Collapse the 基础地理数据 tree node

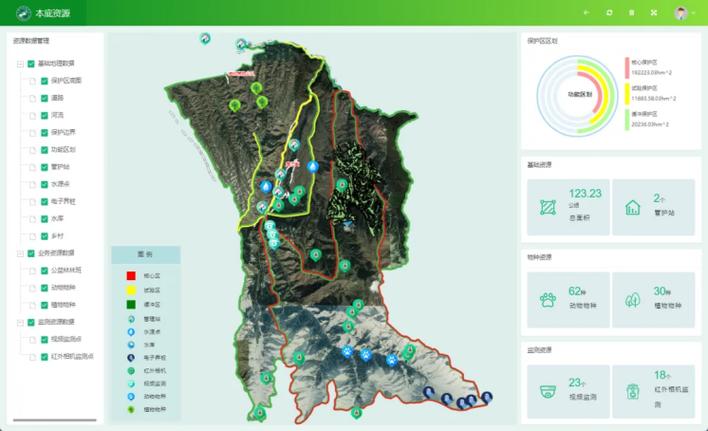point(20,64)
